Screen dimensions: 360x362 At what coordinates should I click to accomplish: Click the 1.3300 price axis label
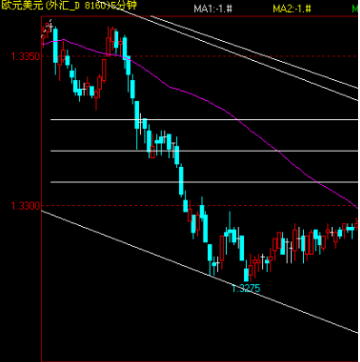point(26,206)
